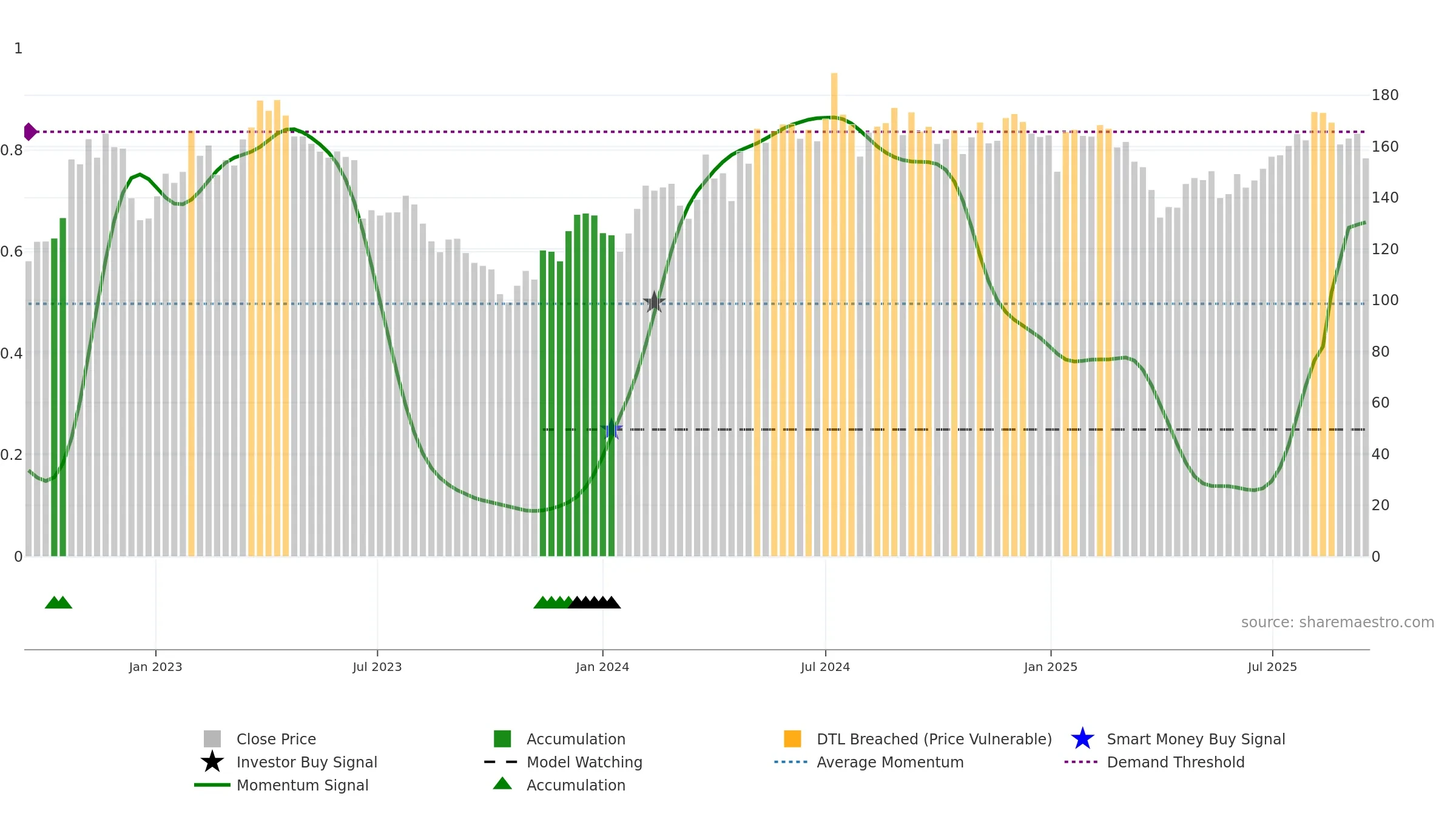Click the Smart Money Buy Signal blue star legend icon
Viewport: 1456px width, 819px height.
1082,739
